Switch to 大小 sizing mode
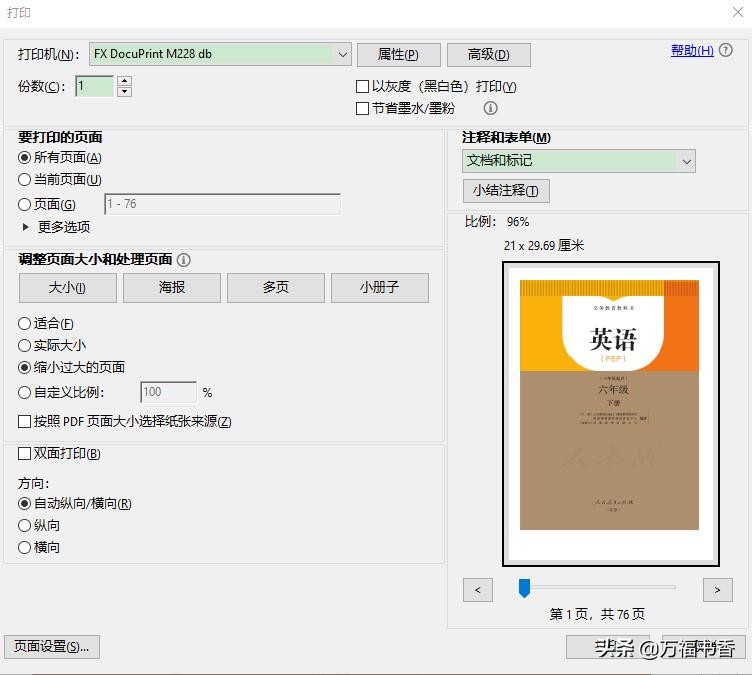The height and width of the screenshot is (675, 752). [68, 288]
